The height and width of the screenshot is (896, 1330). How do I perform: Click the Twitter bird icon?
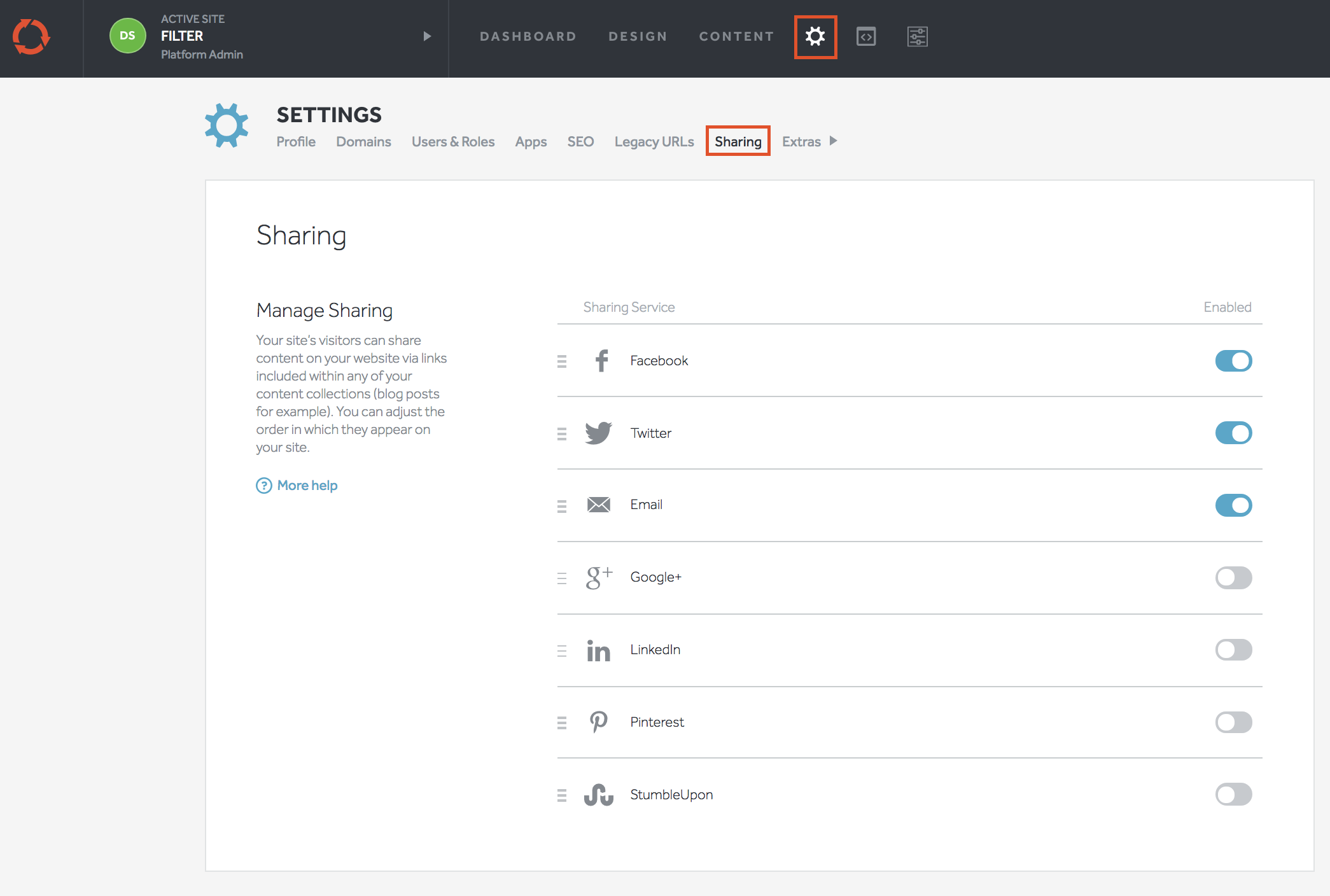coord(598,433)
